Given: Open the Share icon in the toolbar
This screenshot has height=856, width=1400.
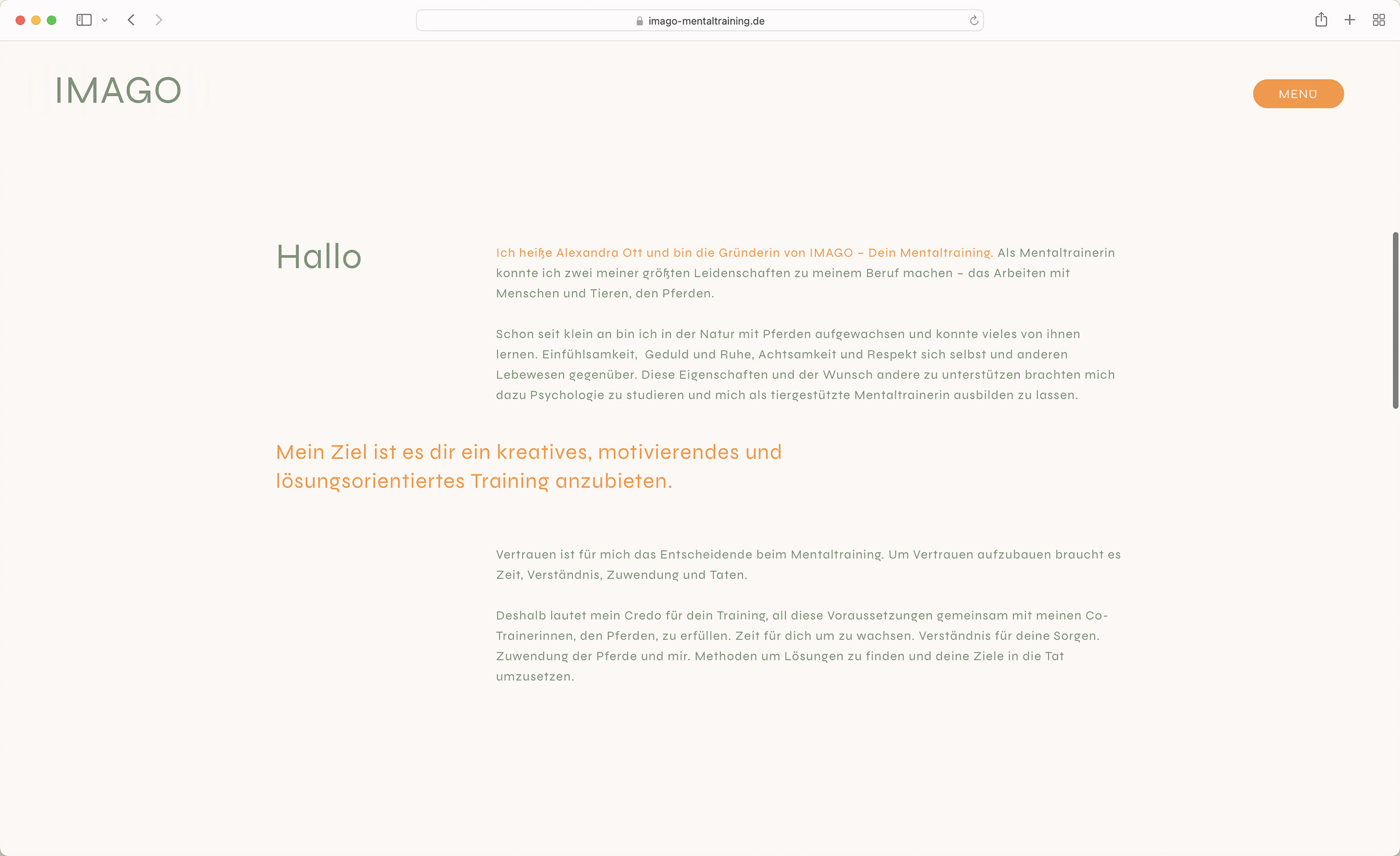Looking at the screenshot, I should tap(1321, 20).
